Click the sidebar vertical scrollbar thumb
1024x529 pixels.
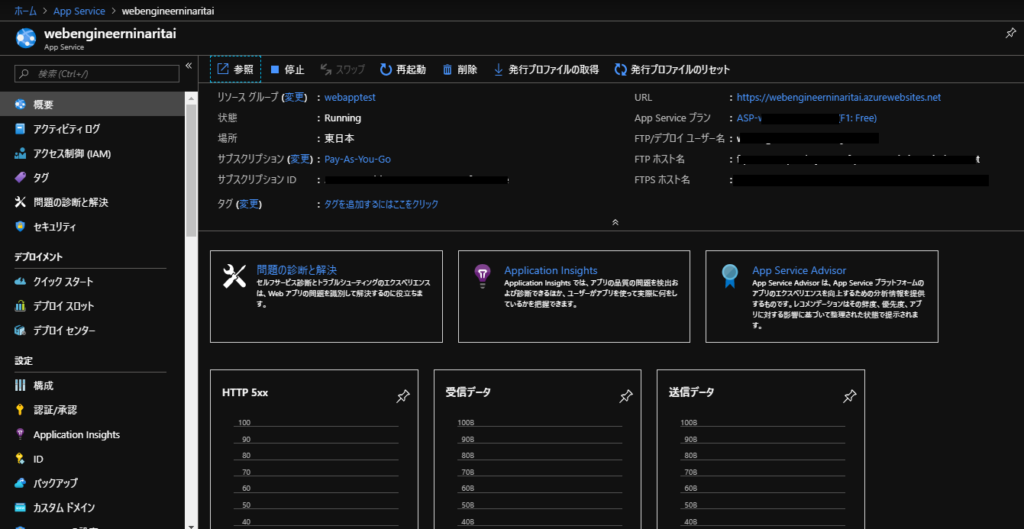coord(191,170)
